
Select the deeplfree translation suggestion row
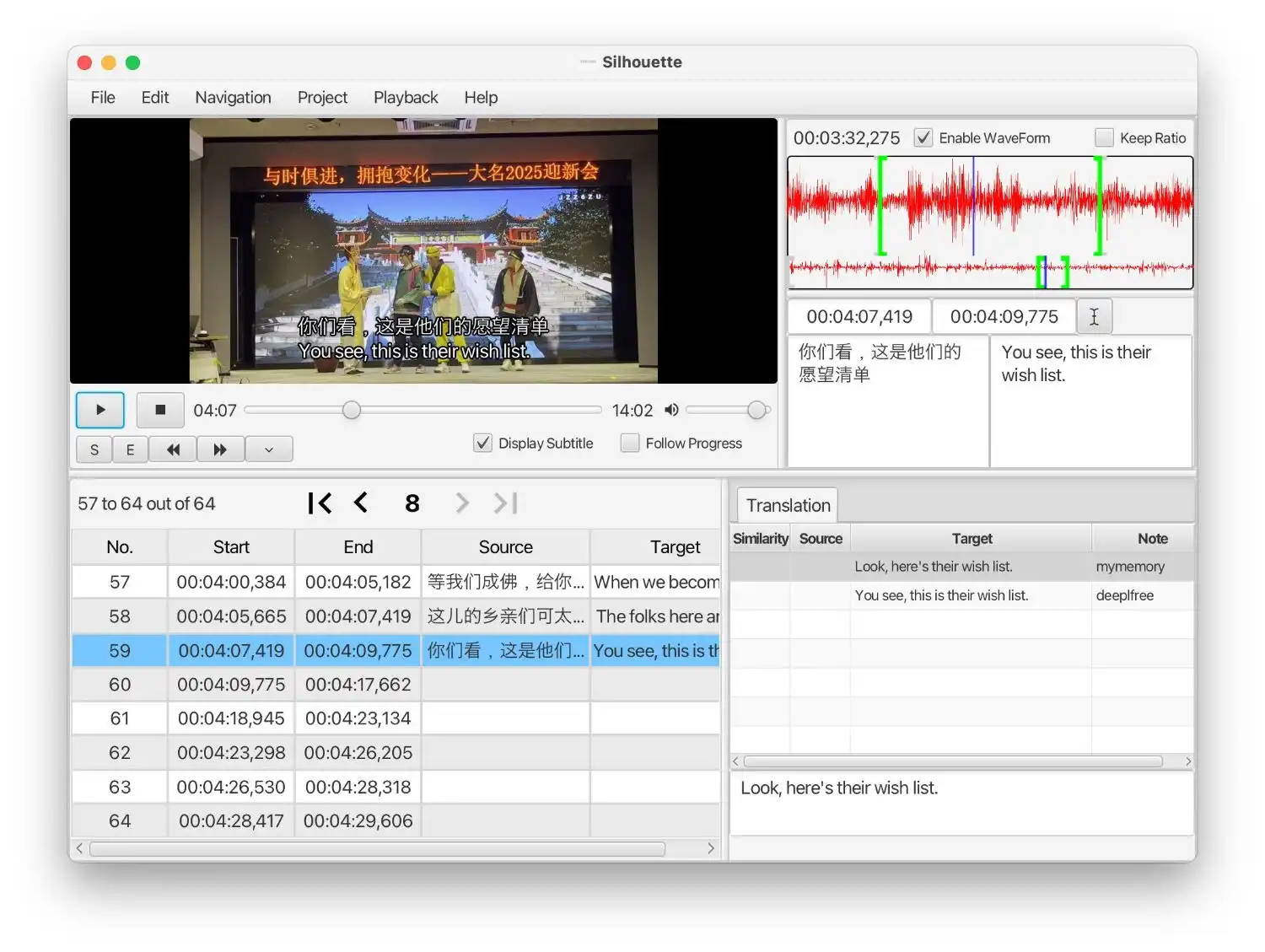[x=962, y=595]
